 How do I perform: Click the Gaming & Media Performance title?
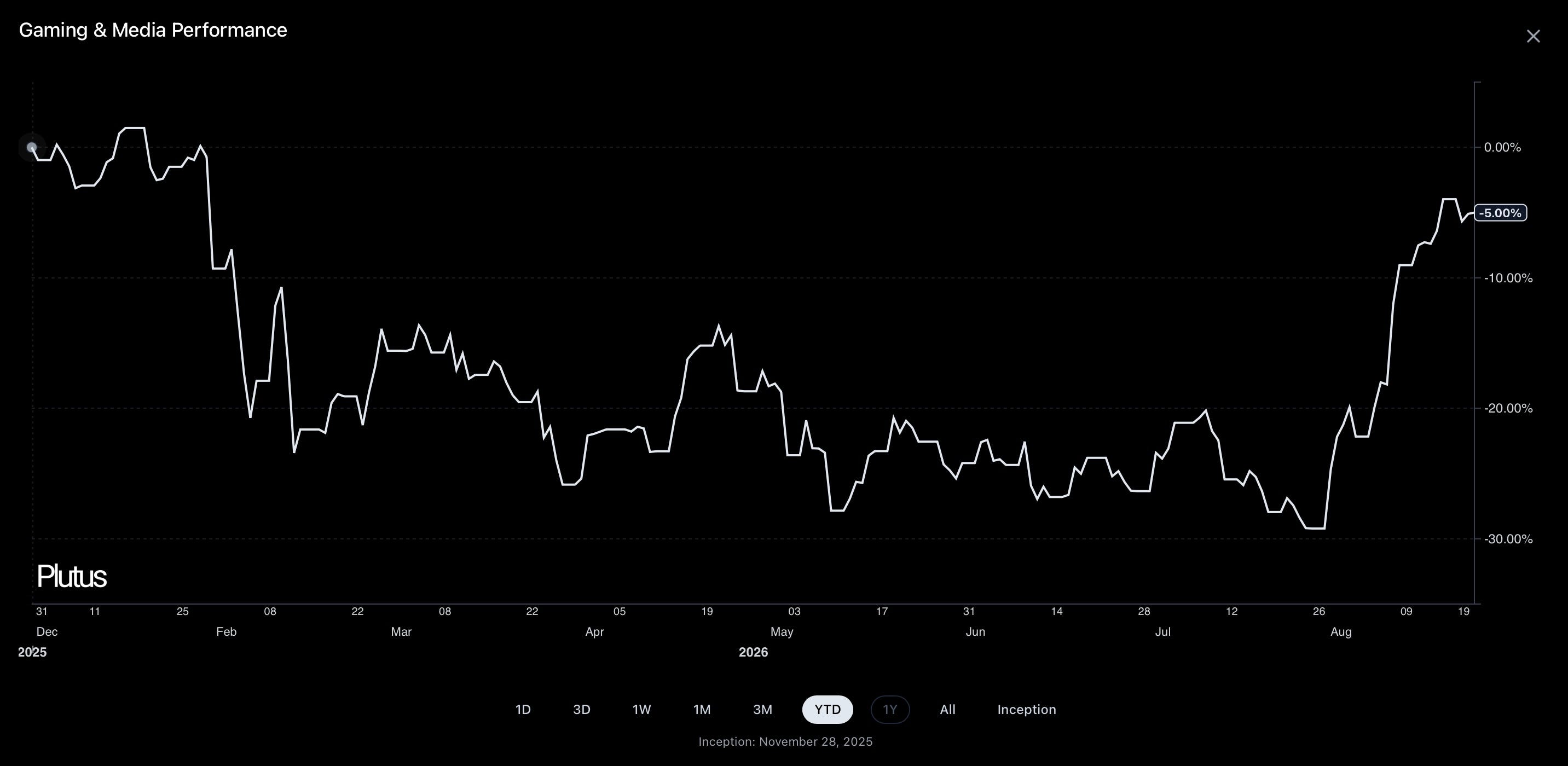coord(153,30)
